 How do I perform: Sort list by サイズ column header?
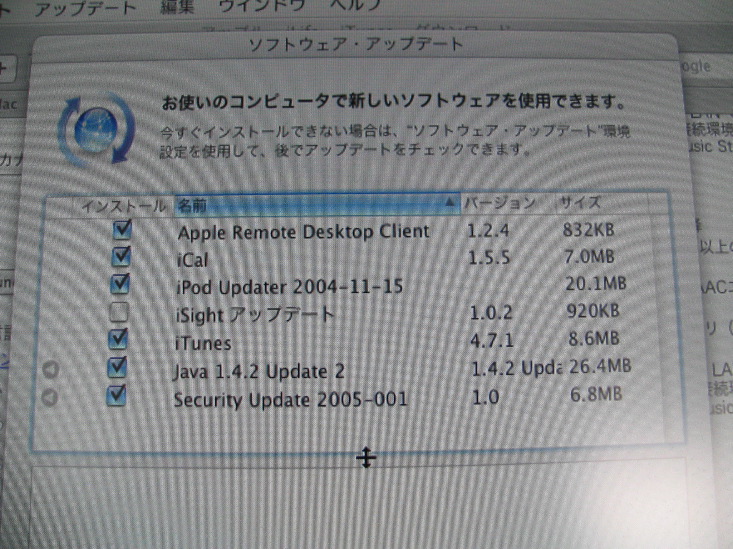point(602,202)
